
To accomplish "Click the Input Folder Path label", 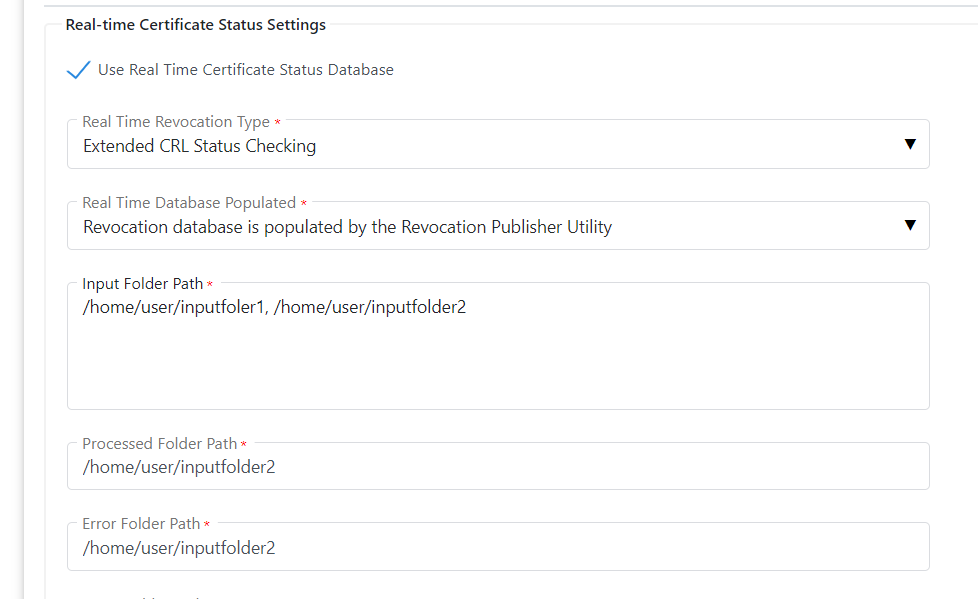I will (x=142, y=284).
